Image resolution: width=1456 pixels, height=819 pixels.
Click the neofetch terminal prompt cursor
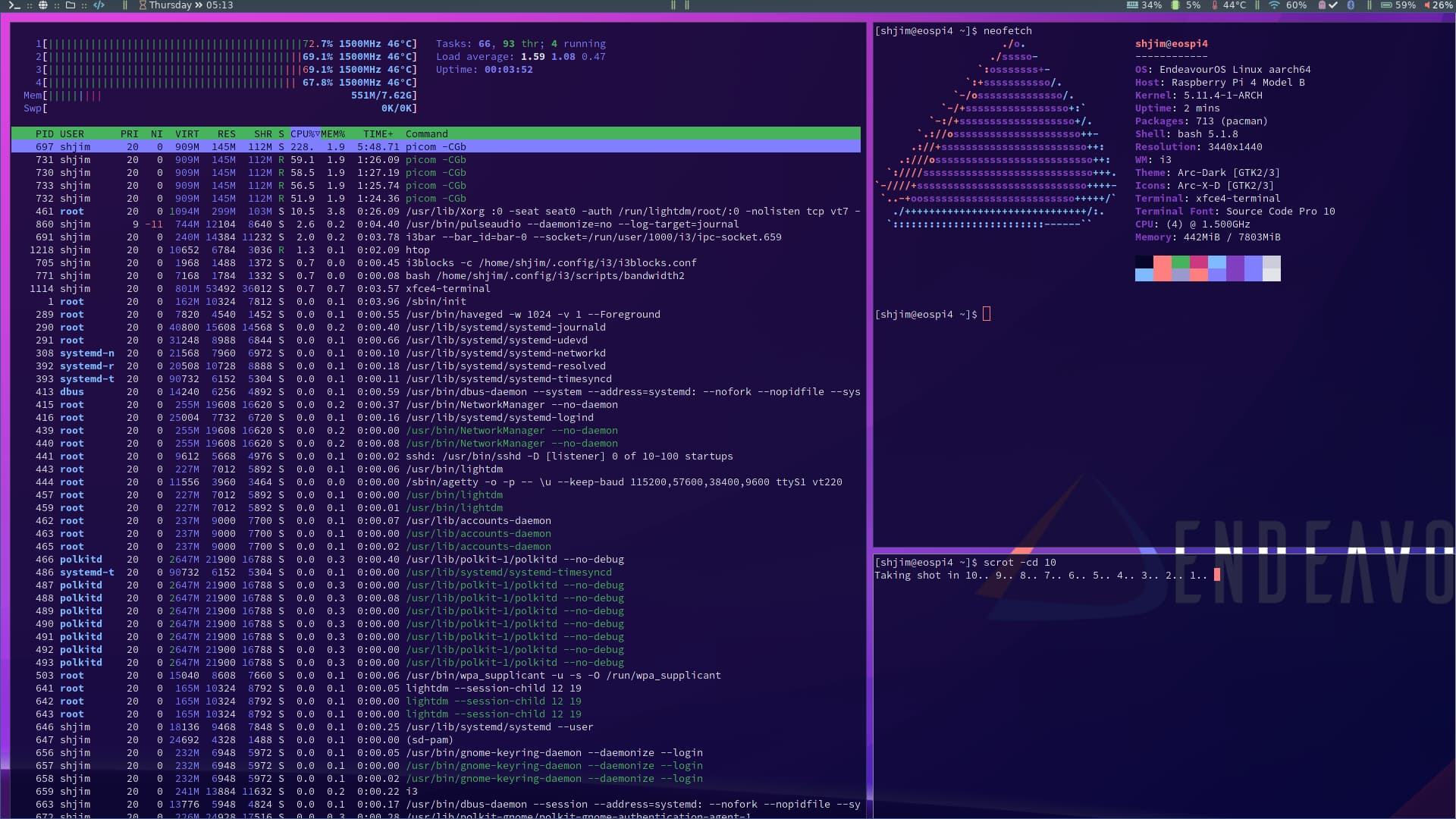[x=987, y=314]
